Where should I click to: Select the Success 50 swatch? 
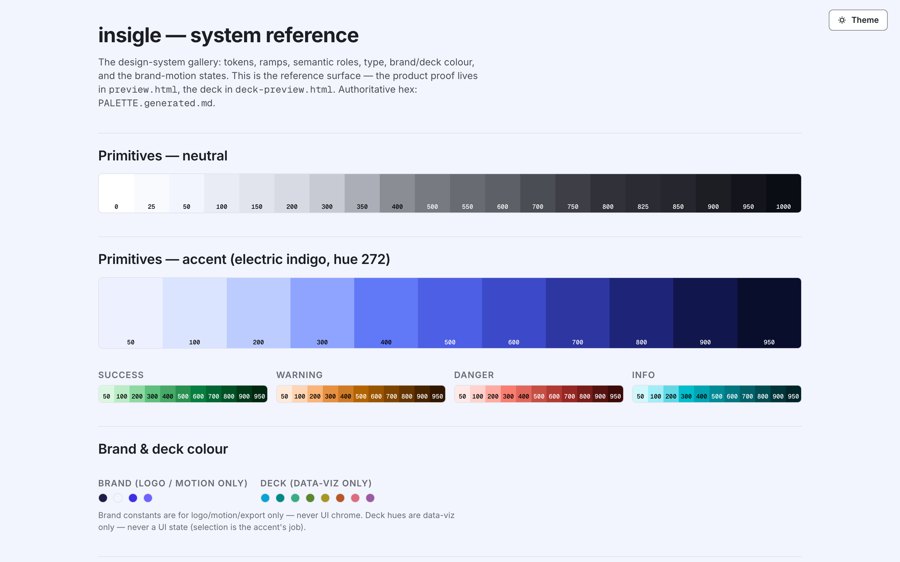[x=106, y=394]
